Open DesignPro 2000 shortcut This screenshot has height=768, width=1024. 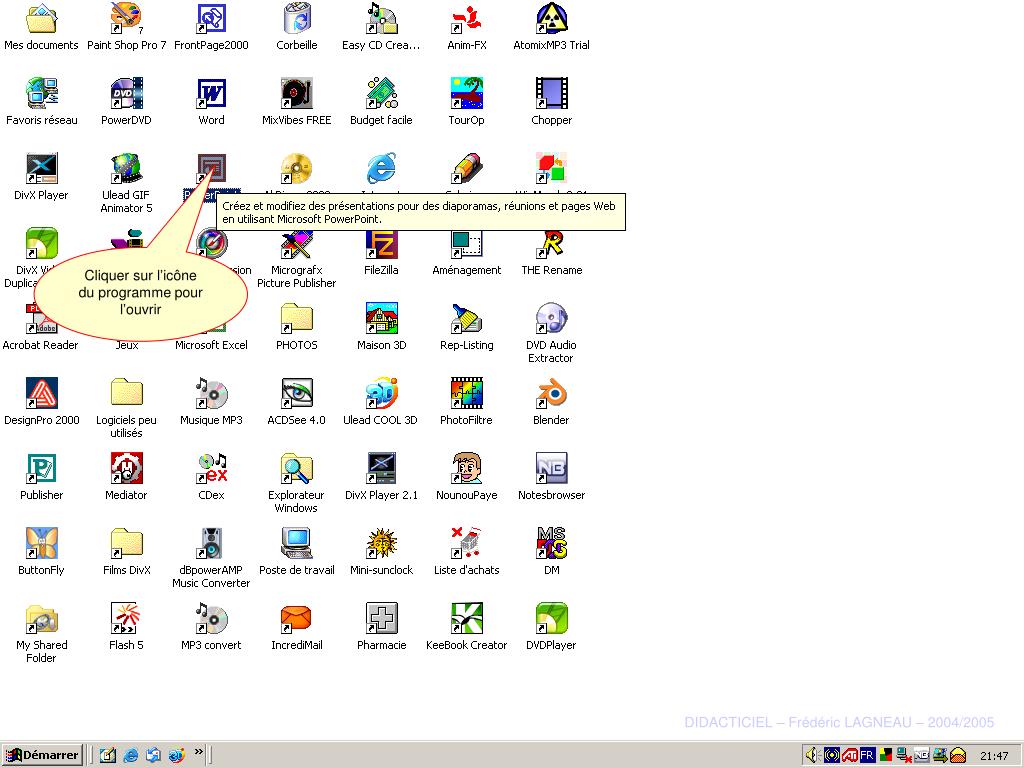pyautogui.click(x=41, y=393)
